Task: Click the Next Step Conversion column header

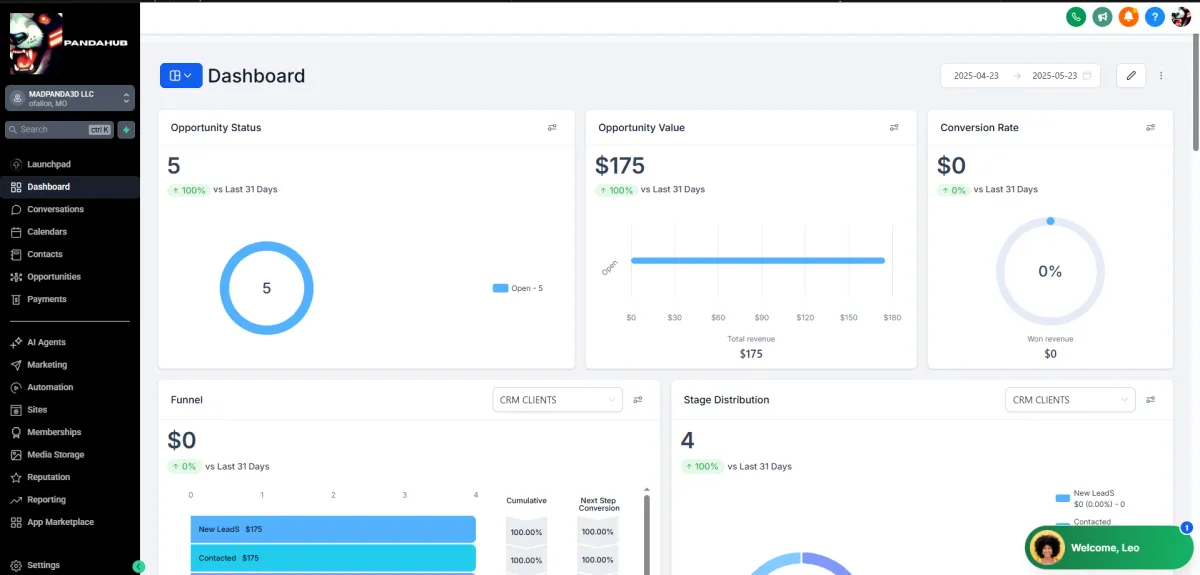Action: [598, 504]
